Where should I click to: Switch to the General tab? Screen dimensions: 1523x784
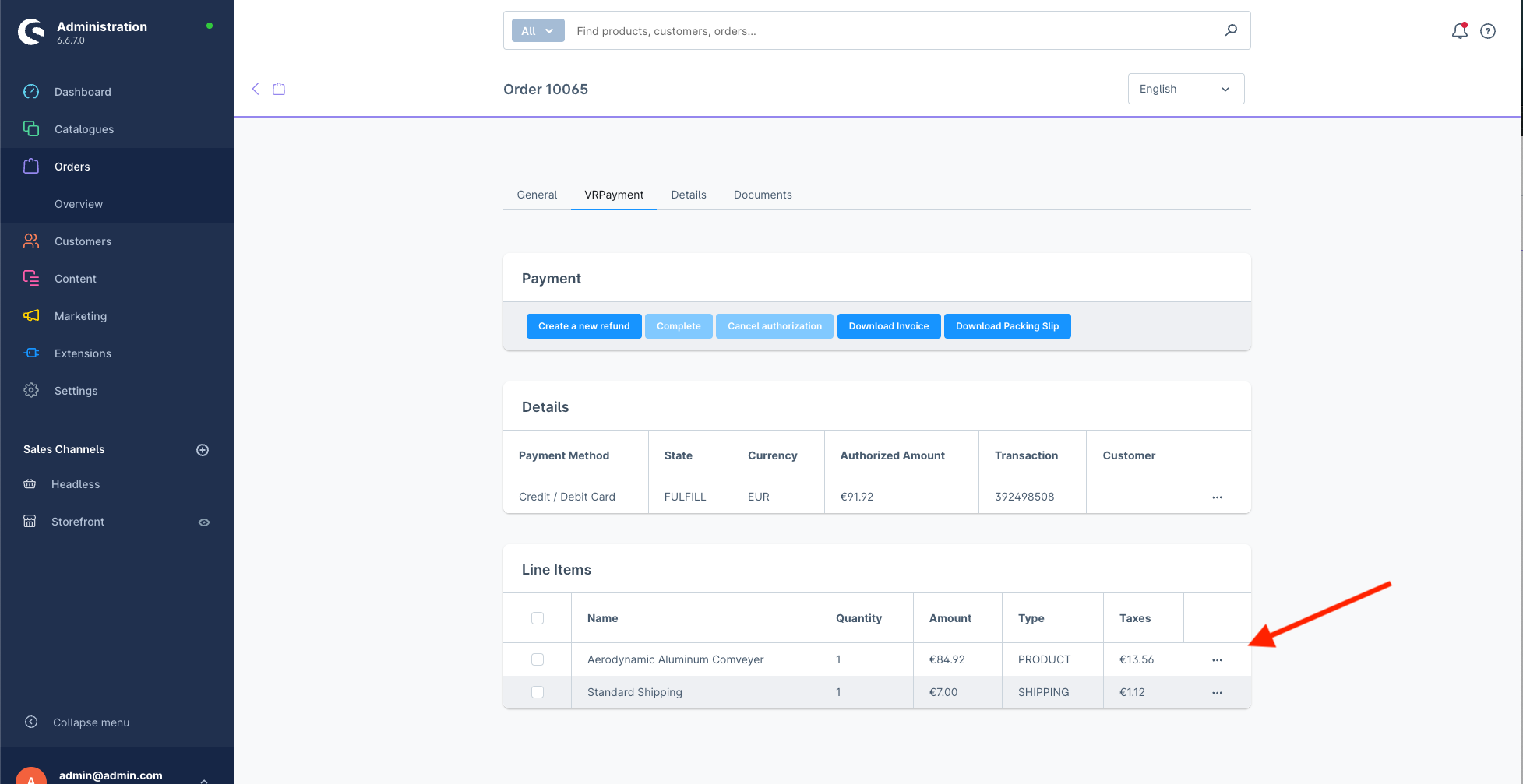click(537, 195)
